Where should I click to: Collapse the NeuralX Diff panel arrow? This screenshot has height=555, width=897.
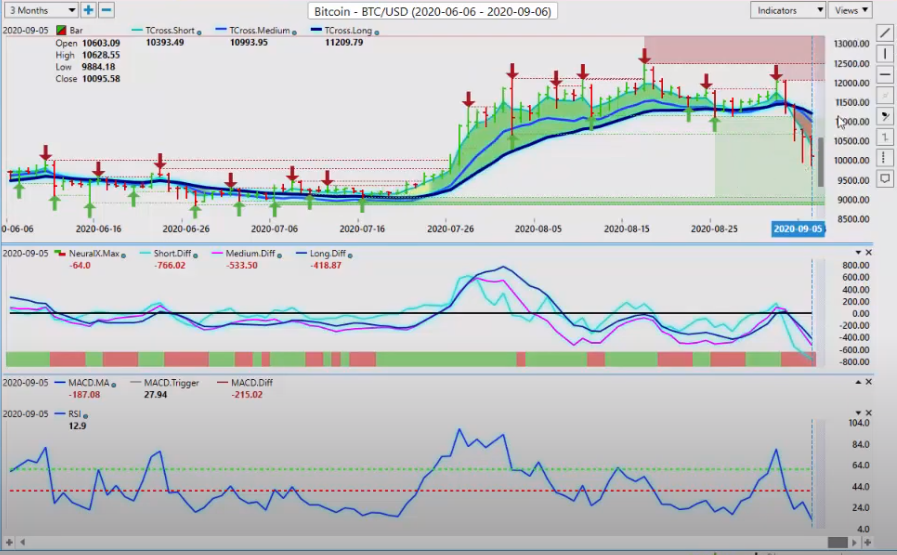[x=858, y=252]
